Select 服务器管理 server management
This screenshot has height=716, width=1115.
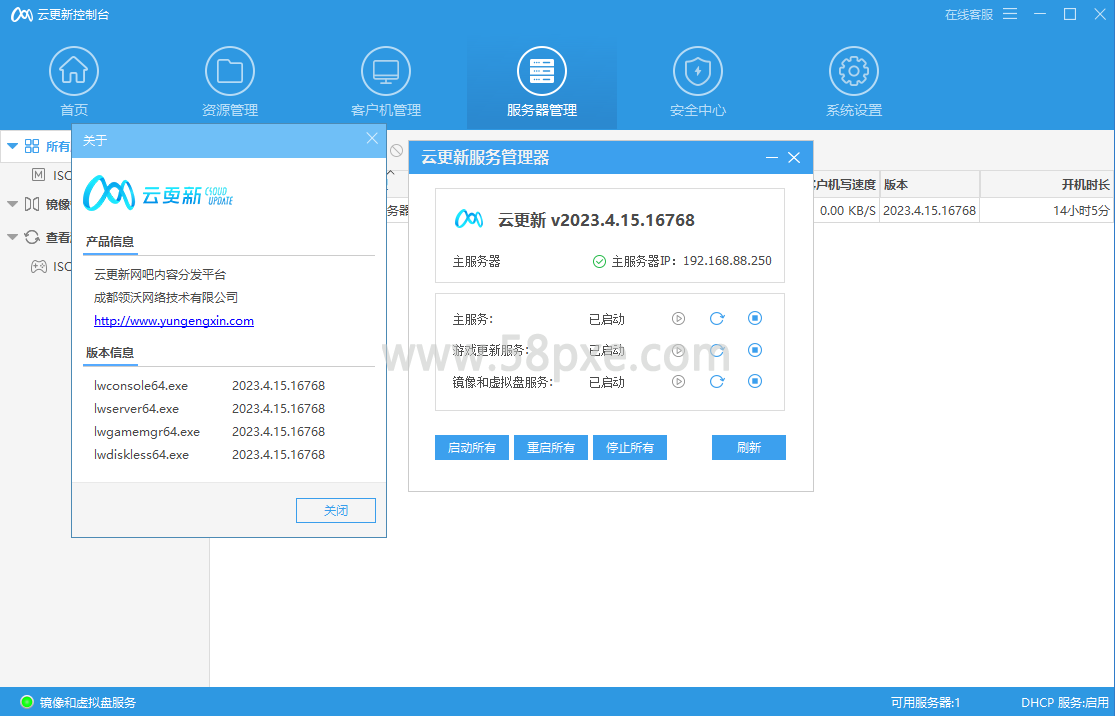(542, 82)
